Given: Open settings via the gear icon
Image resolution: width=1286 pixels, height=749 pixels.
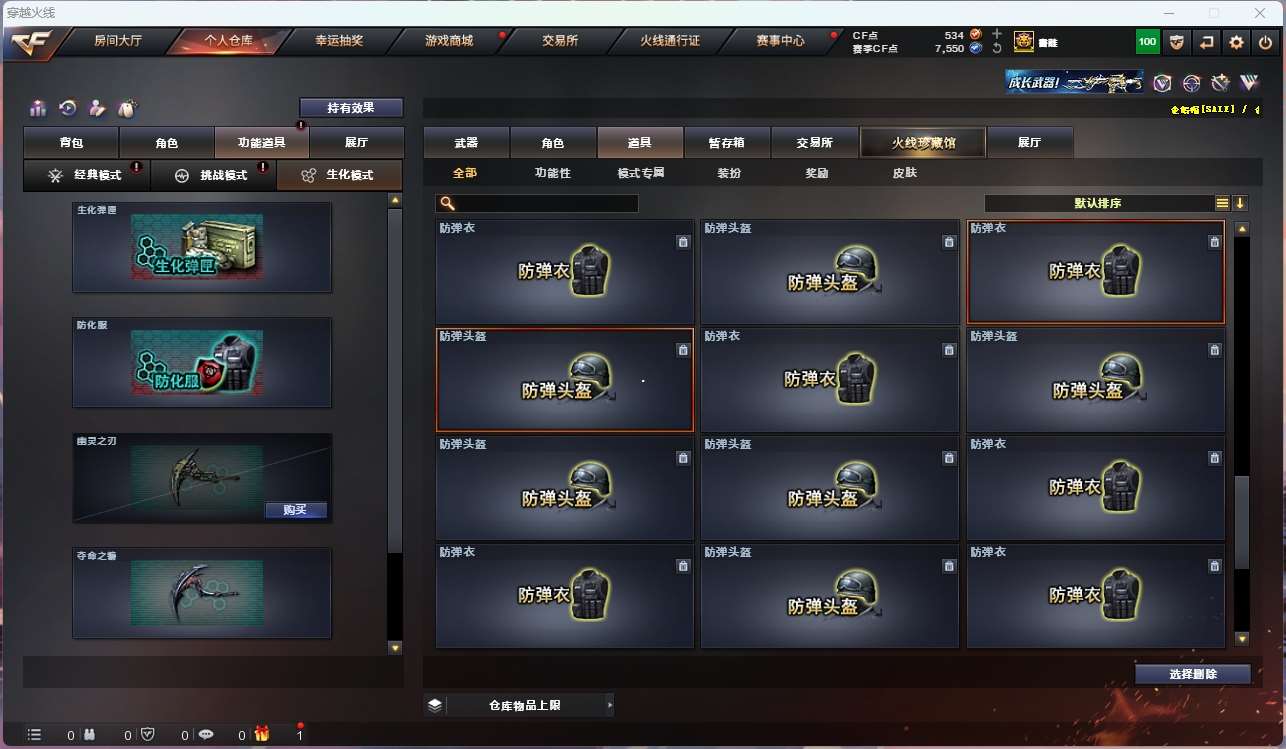Looking at the screenshot, I should coord(1237,42).
